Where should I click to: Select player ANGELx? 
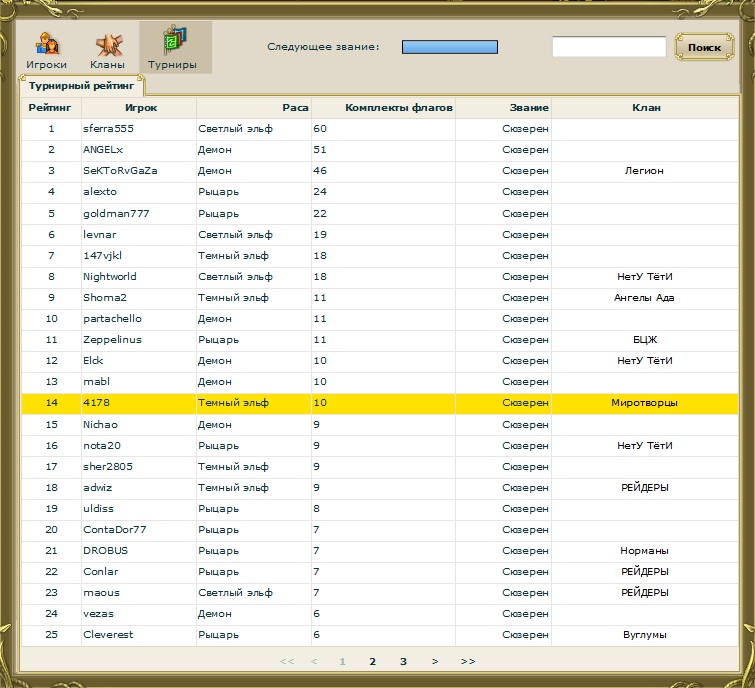[x=103, y=150]
